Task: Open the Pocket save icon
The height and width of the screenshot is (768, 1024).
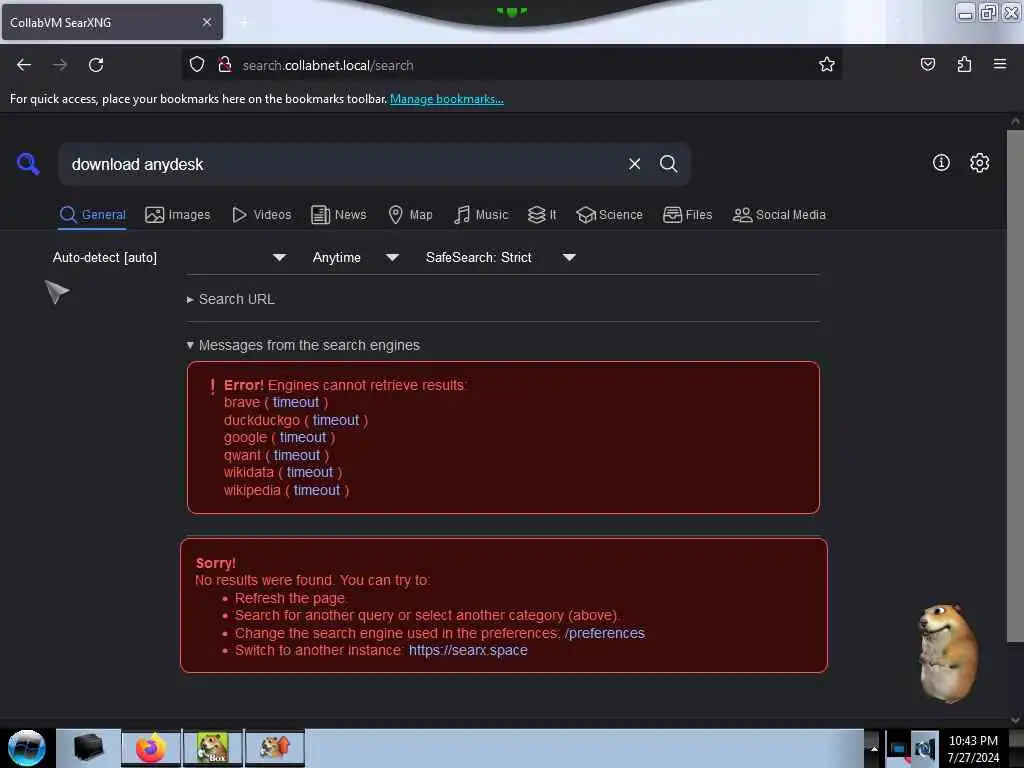Action: [x=927, y=64]
